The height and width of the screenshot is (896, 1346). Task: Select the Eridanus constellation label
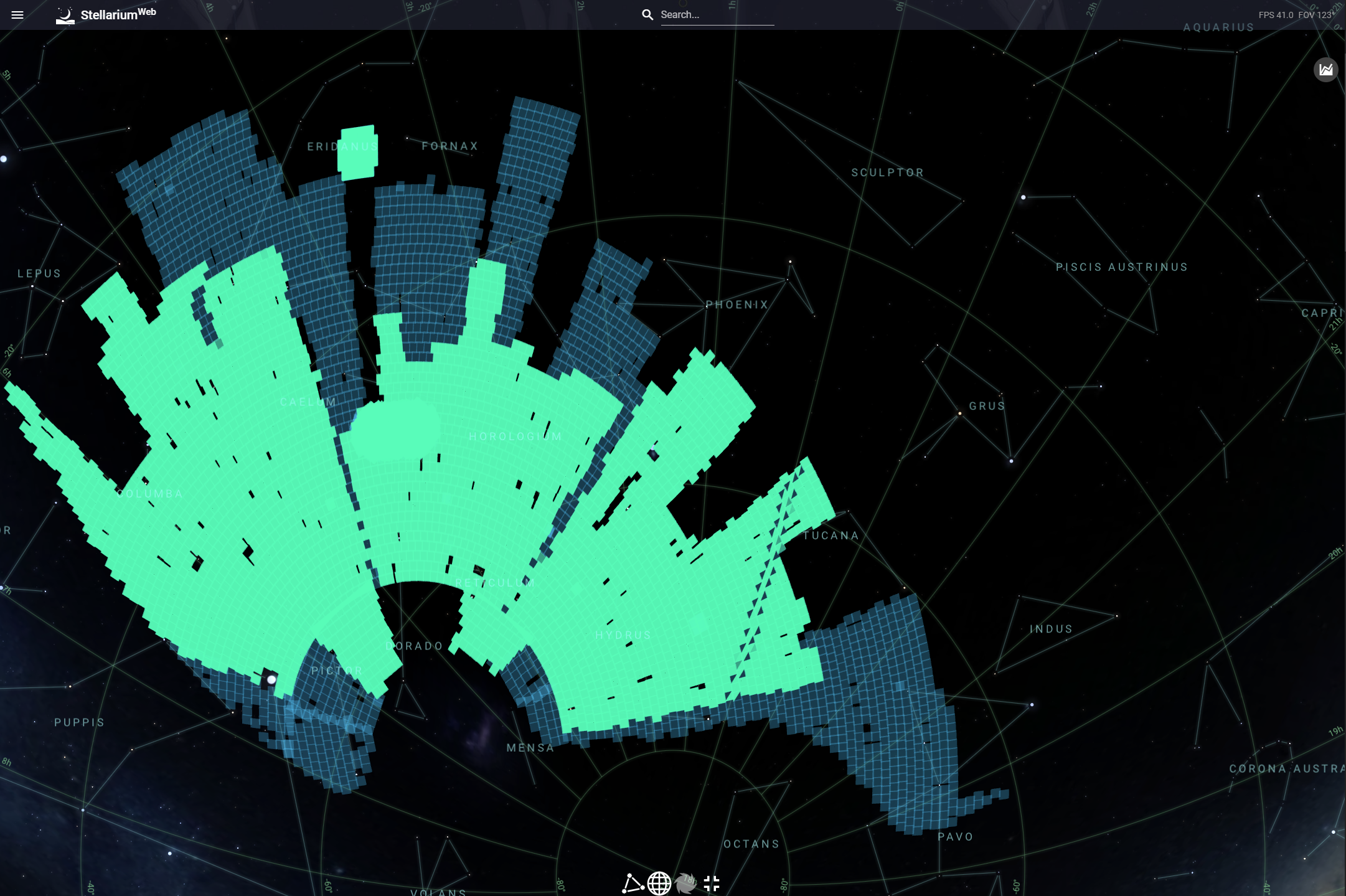click(342, 146)
